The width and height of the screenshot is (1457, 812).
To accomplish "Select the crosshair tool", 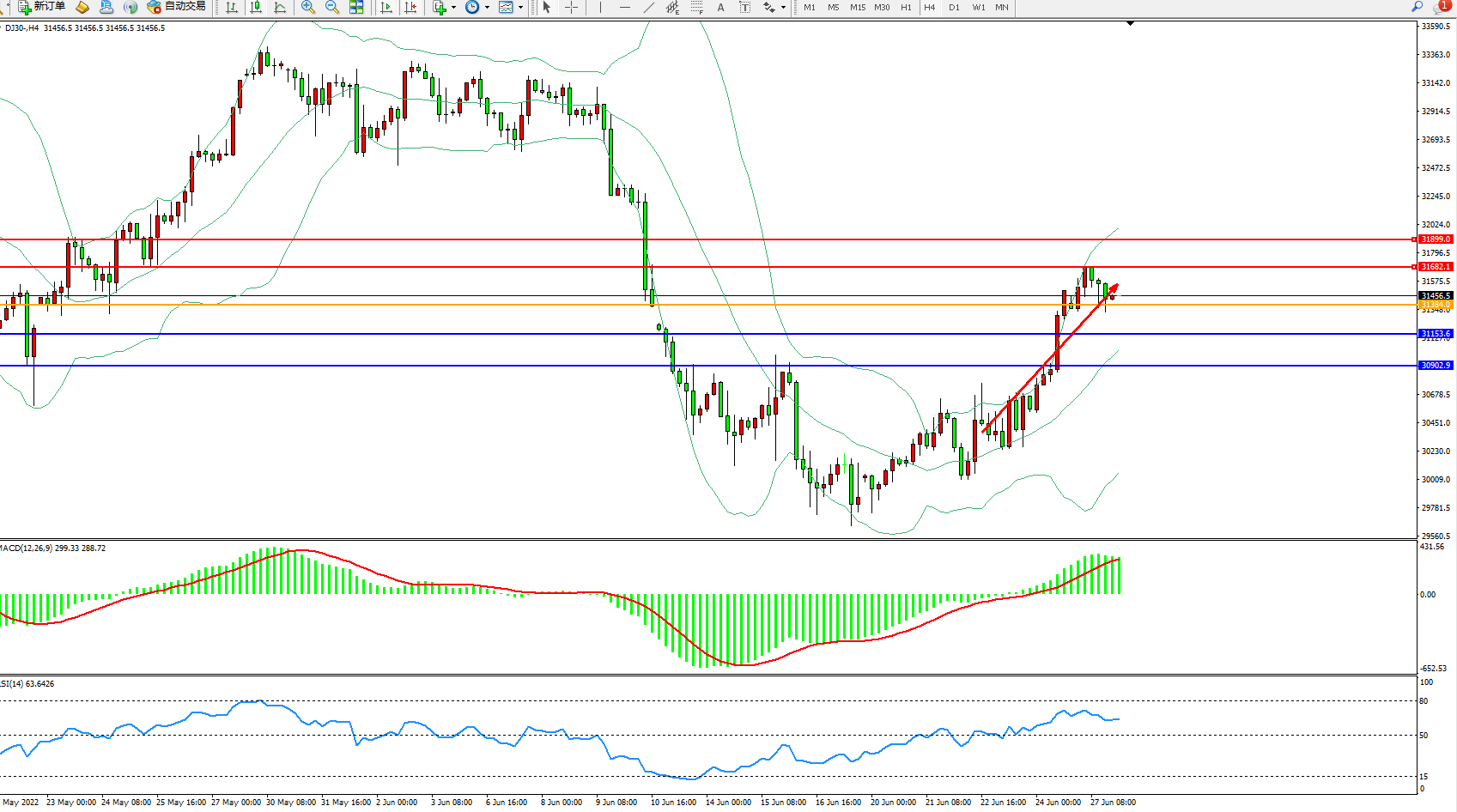I will tap(572, 7).
